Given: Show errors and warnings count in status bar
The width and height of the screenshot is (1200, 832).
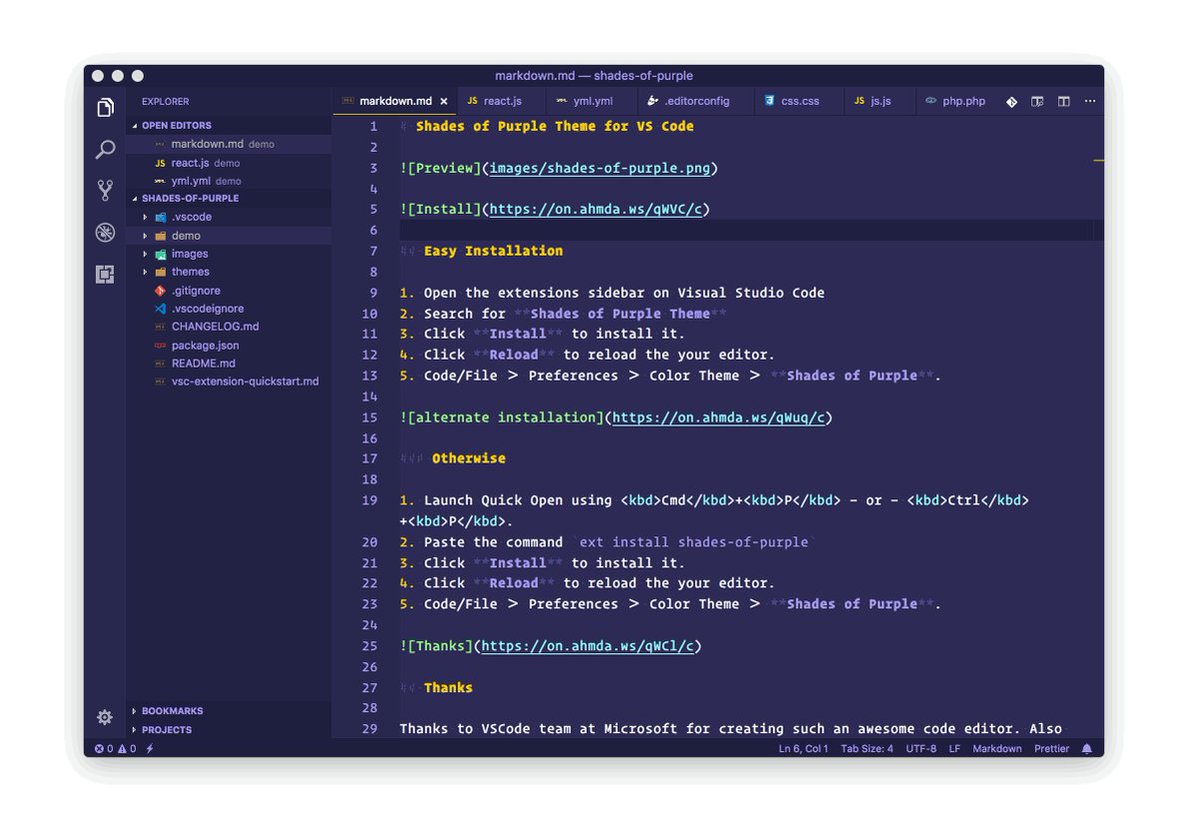Looking at the screenshot, I should 115,749.
